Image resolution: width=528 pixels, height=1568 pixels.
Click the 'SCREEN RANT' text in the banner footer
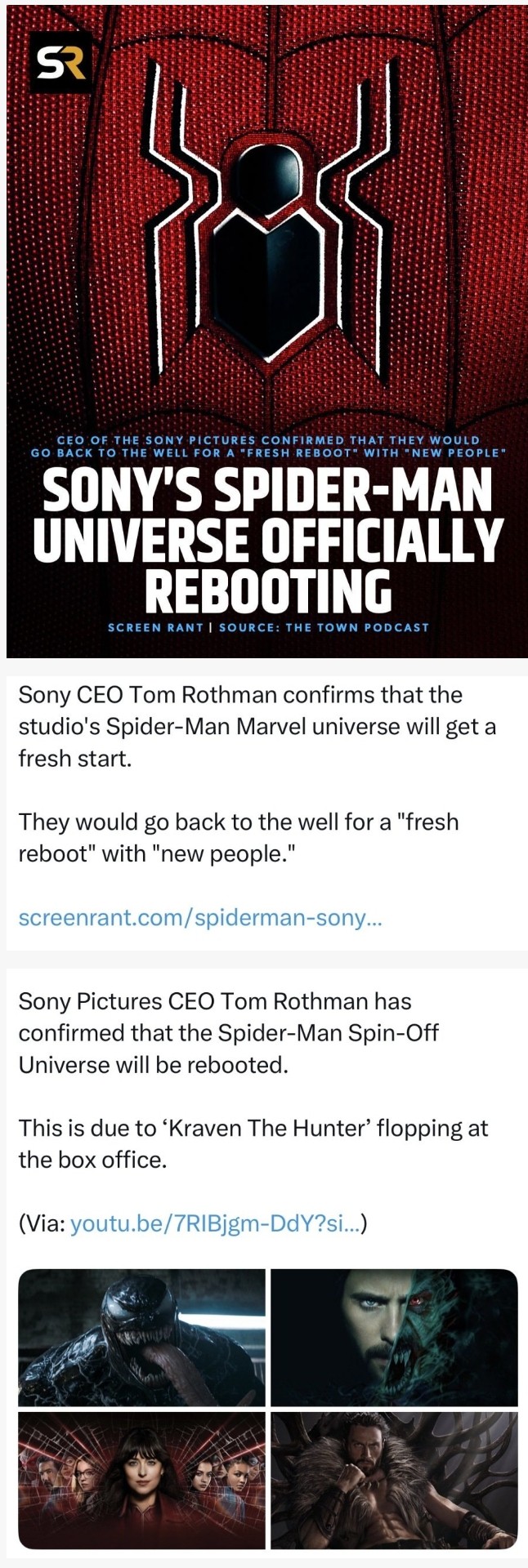point(155,627)
